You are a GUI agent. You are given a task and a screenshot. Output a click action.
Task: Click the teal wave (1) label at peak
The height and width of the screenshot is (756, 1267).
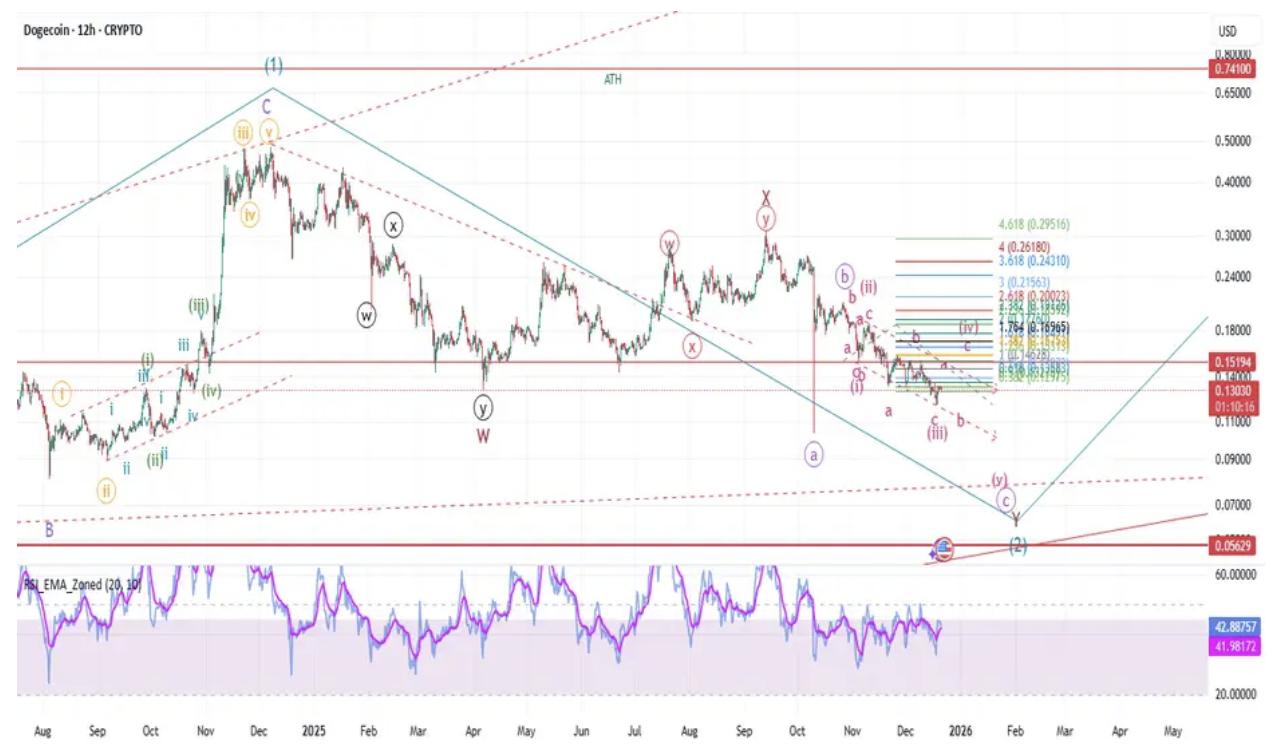(x=273, y=66)
